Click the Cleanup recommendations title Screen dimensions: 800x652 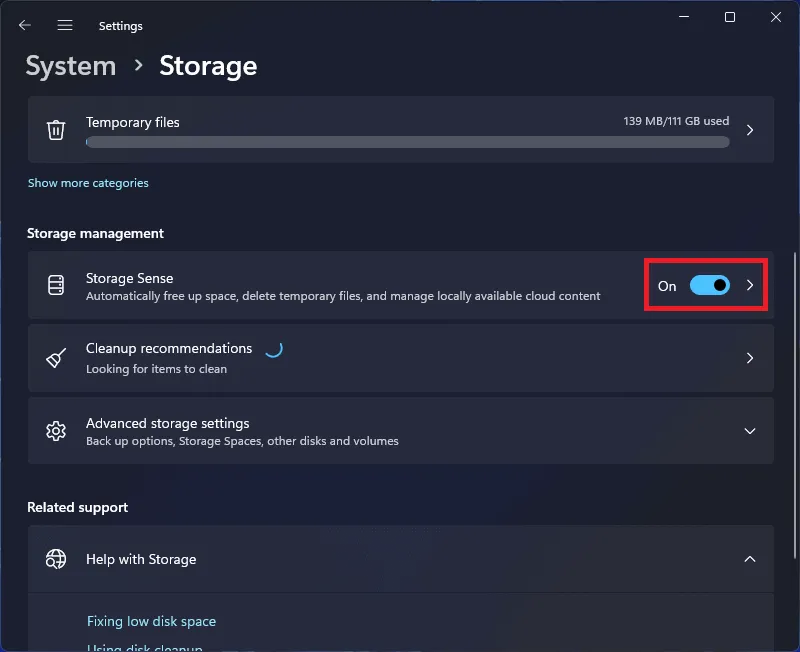click(x=169, y=348)
